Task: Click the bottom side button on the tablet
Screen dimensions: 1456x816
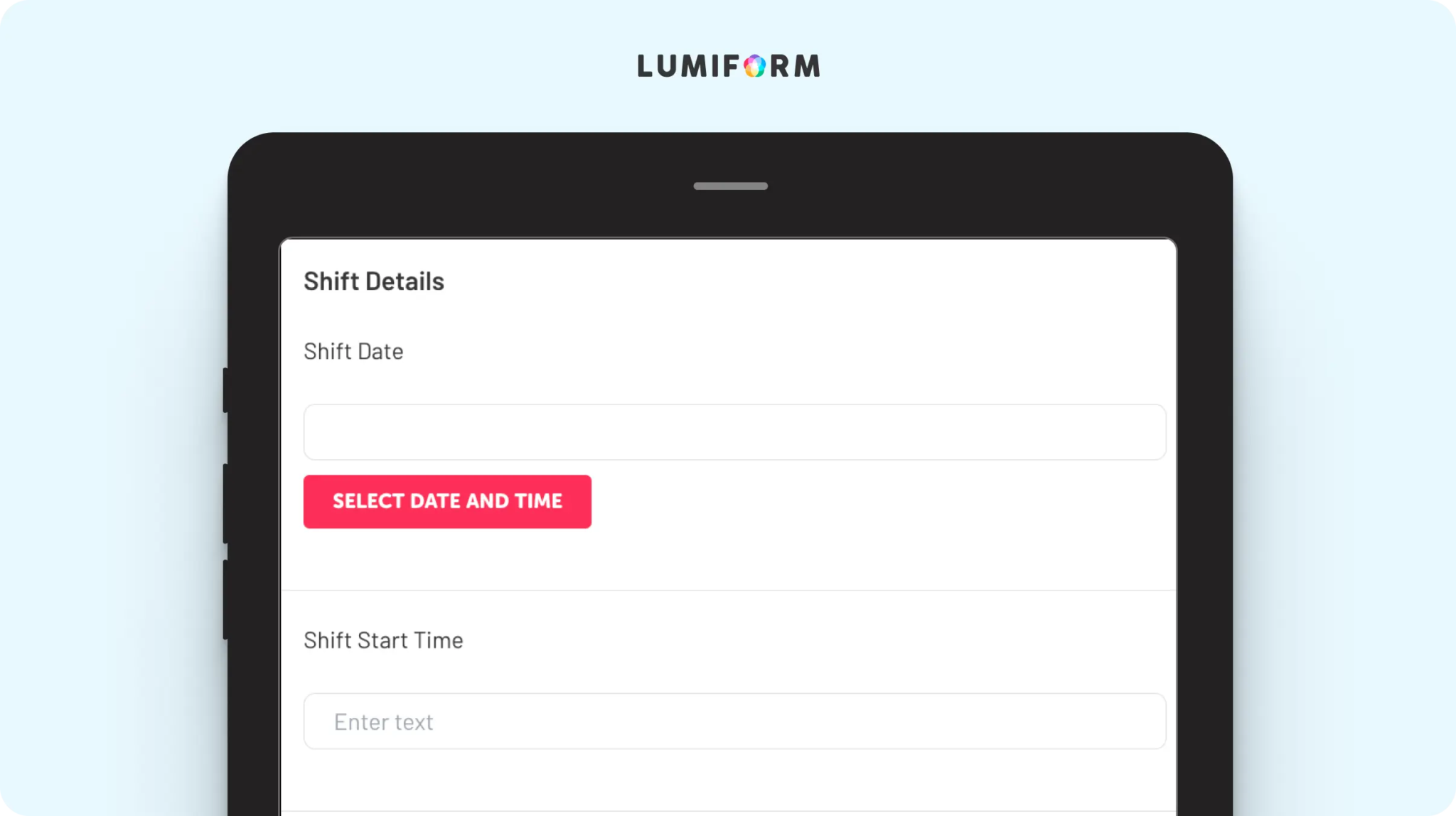Action: tap(225, 600)
